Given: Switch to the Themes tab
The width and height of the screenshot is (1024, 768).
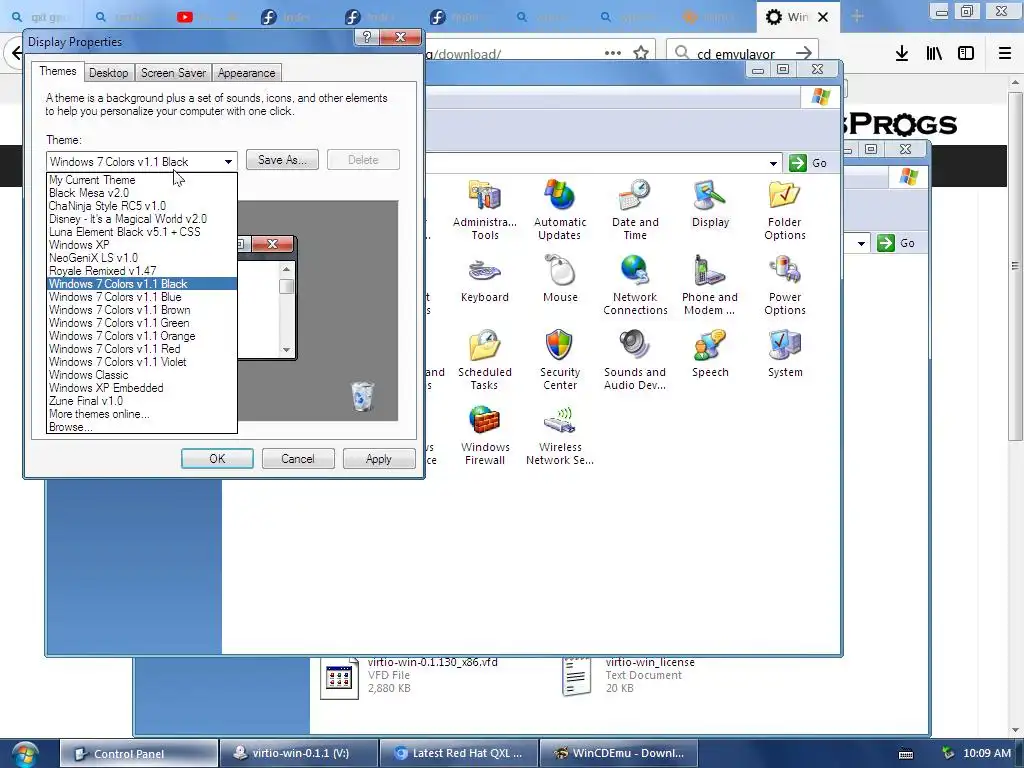Looking at the screenshot, I should [57, 71].
